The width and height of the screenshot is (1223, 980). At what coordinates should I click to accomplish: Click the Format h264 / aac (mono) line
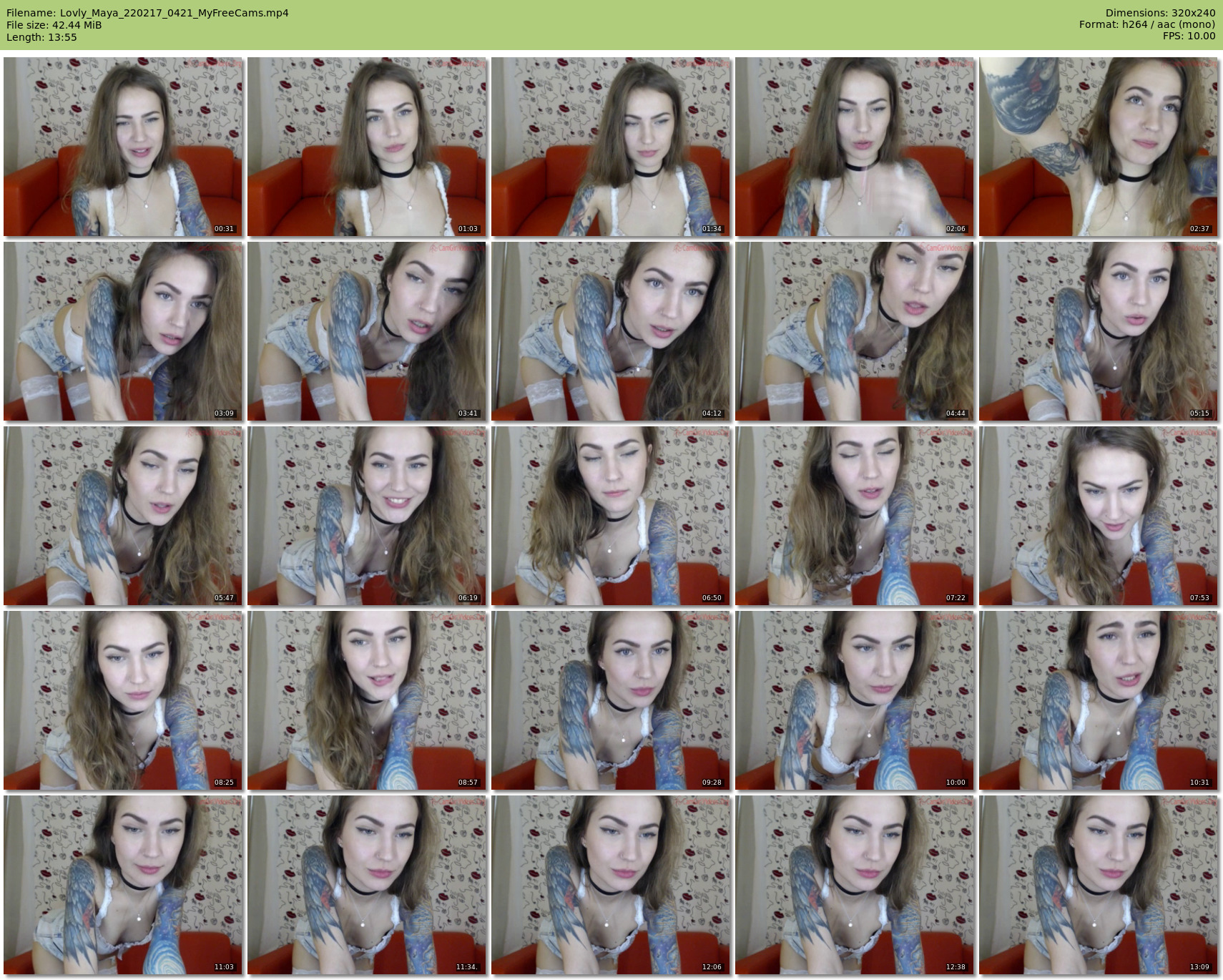point(1147,24)
